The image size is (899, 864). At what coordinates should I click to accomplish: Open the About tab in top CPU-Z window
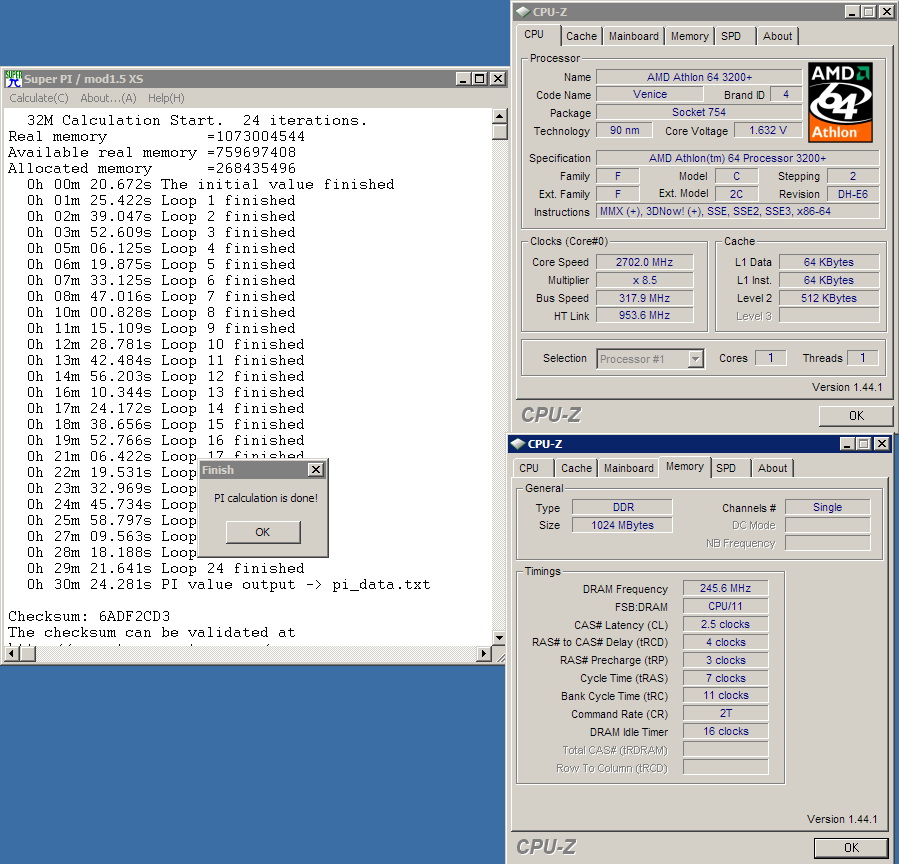tap(777, 36)
